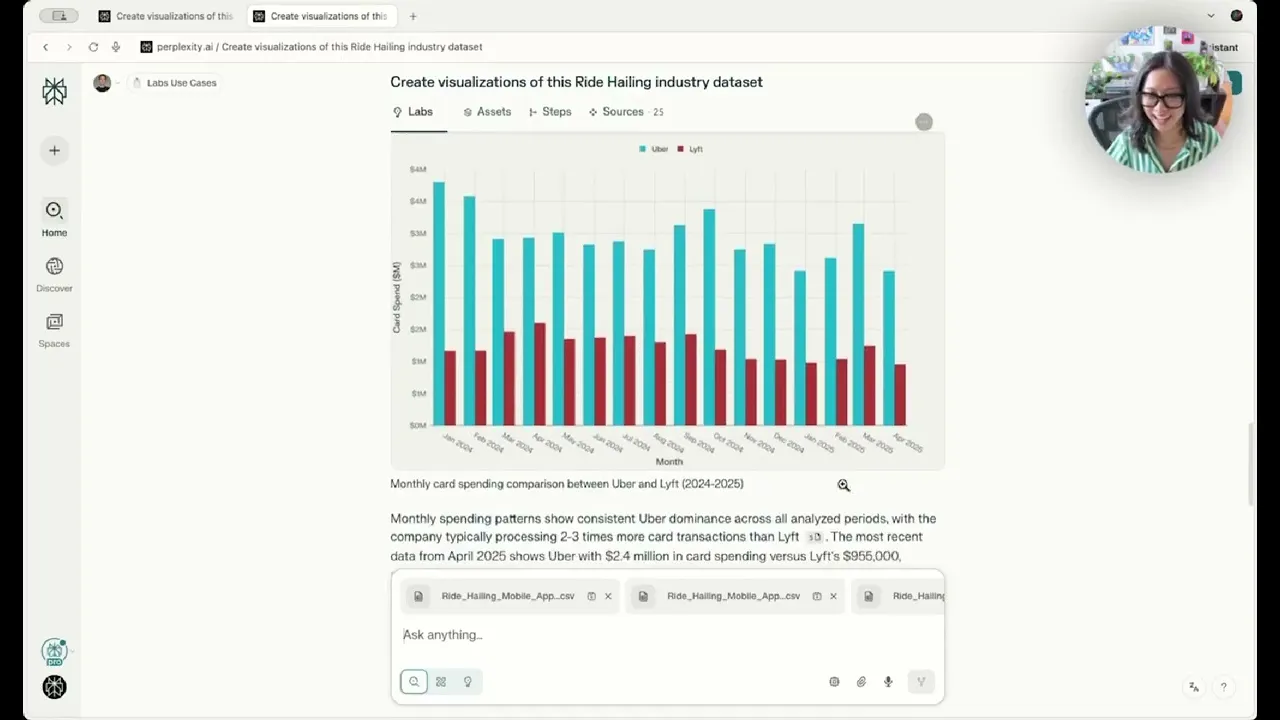1280x720 pixels.
Task: Click the address bar microphone icon
Action: point(116,47)
